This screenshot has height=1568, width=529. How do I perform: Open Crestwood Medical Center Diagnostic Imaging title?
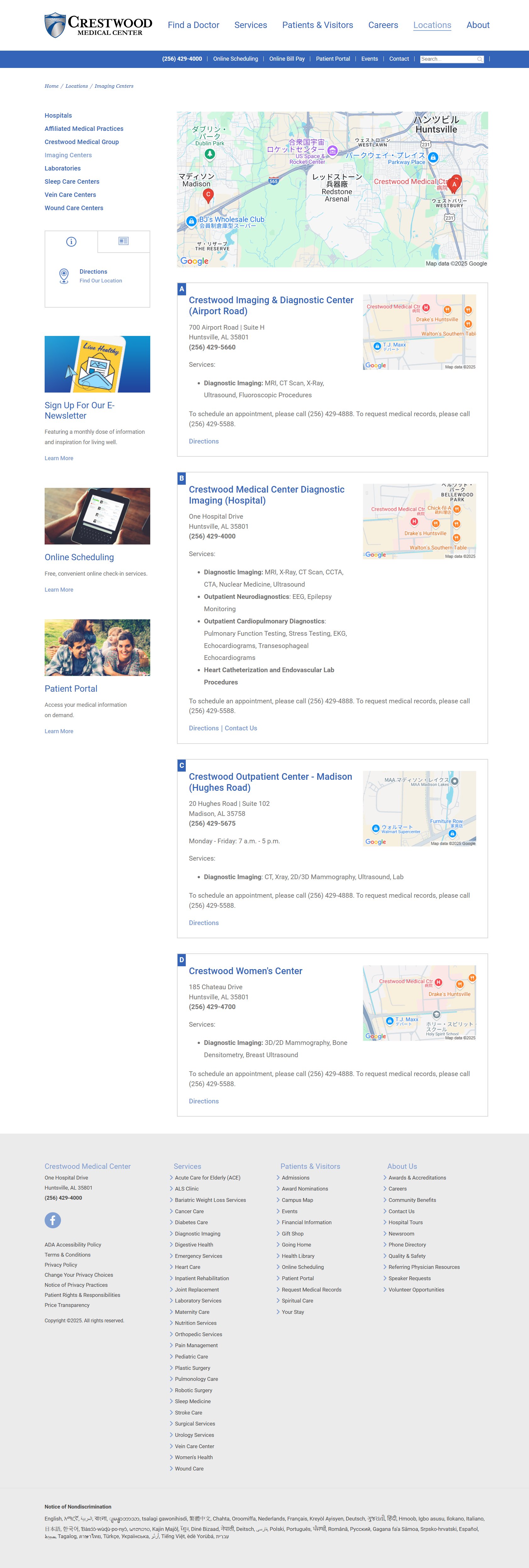click(x=266, y=495)
